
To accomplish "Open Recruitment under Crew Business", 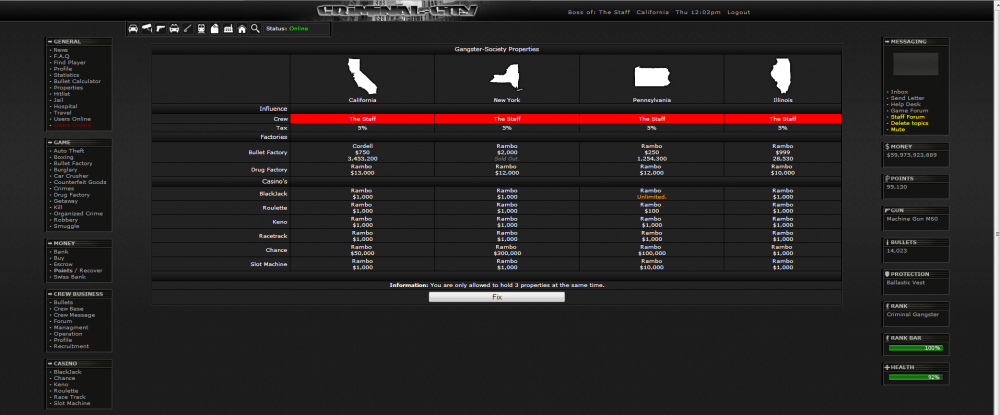I will pos(73,345).
